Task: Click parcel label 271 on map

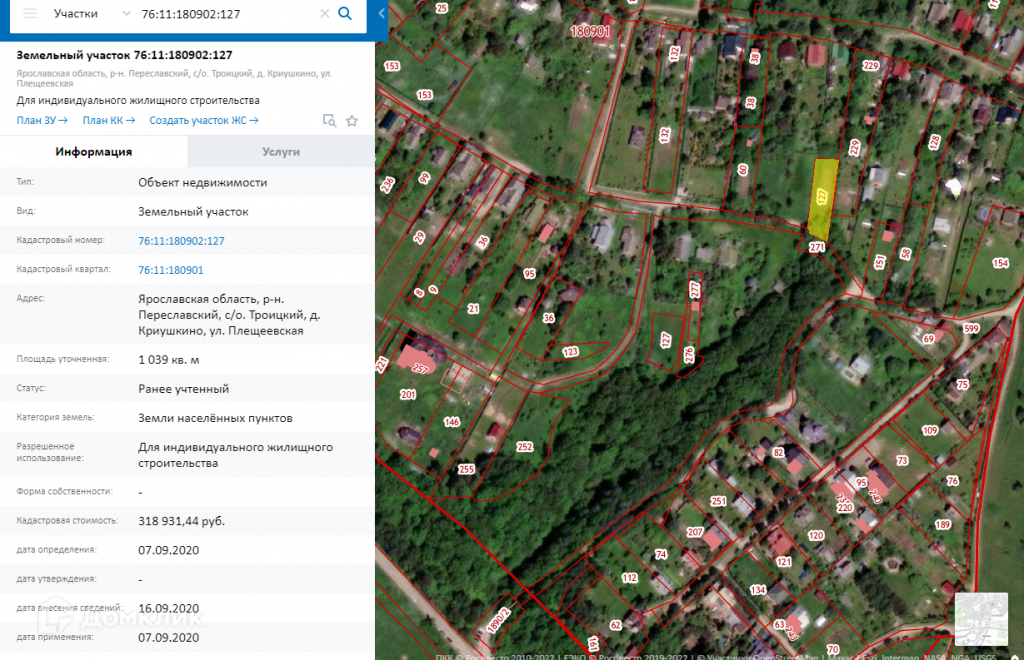Action: click(x=817, y=247)
